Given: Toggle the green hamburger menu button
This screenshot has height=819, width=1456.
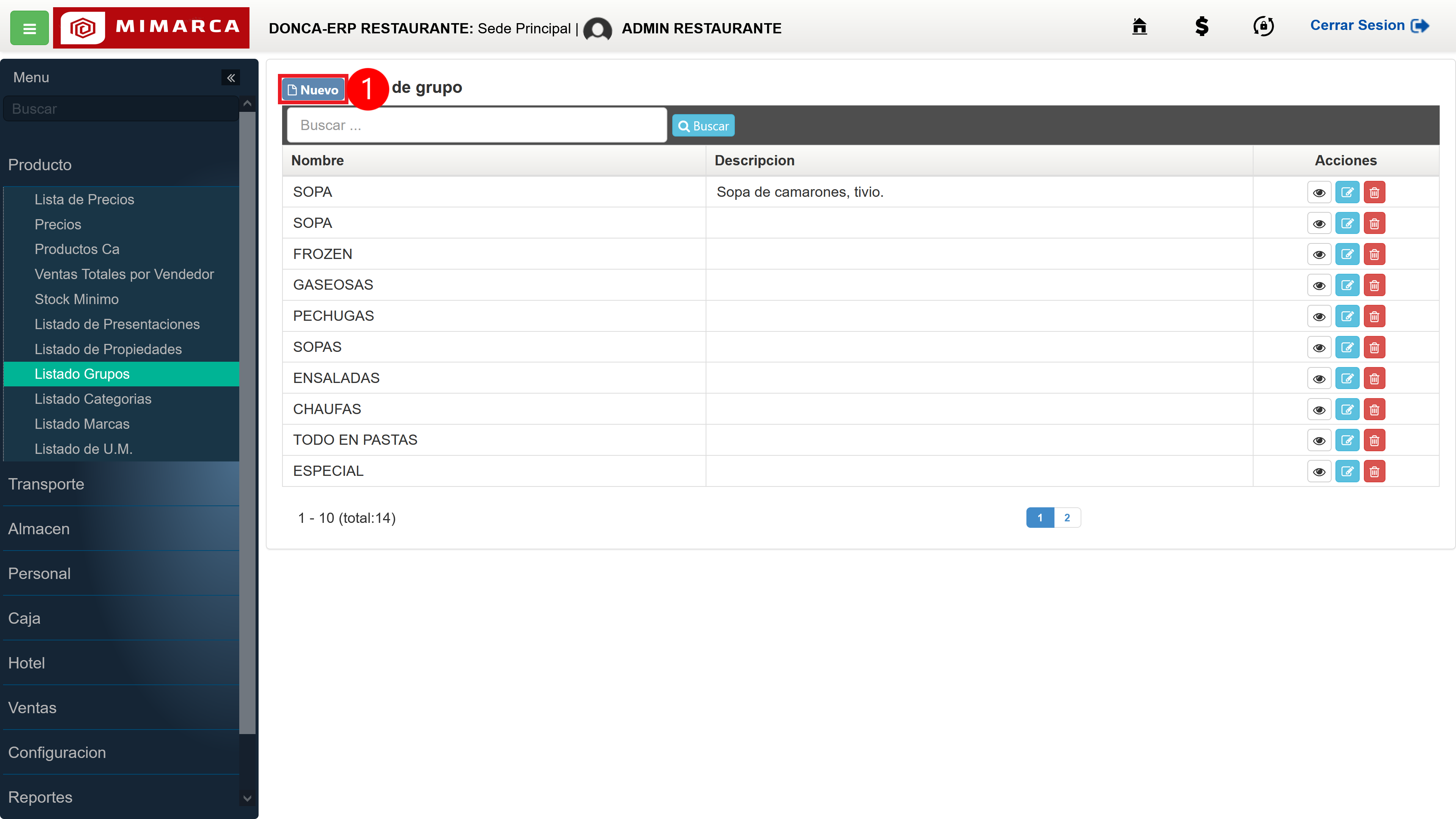Looking at the screenshot, I should (30, 28).
